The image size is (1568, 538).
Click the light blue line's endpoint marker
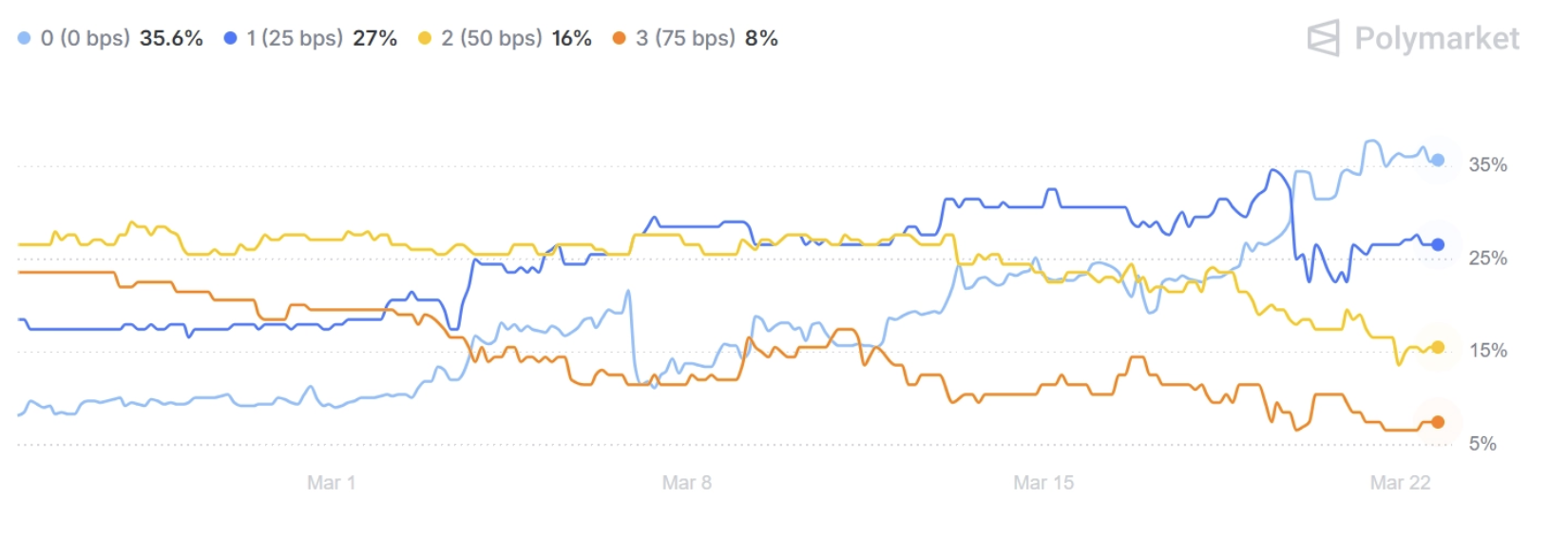[x=1438, y=161]
